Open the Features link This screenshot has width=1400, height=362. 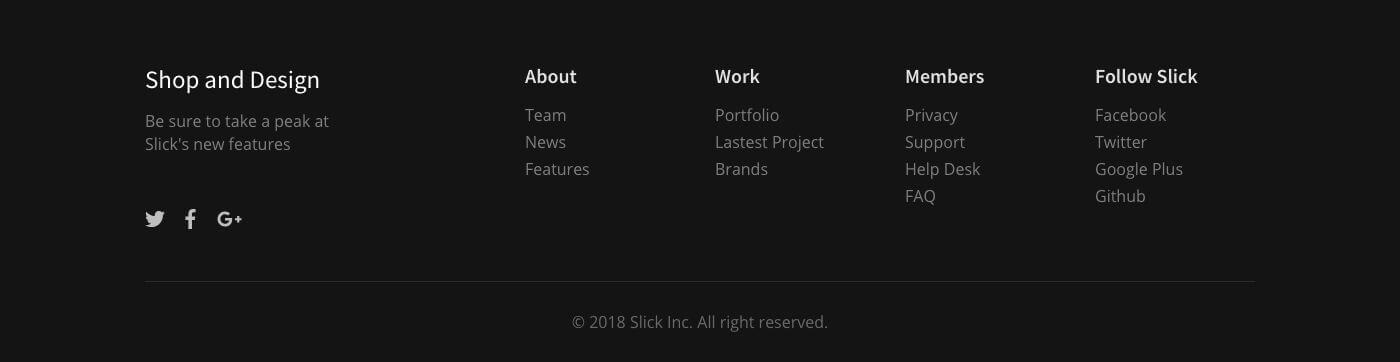pos(557,169)
